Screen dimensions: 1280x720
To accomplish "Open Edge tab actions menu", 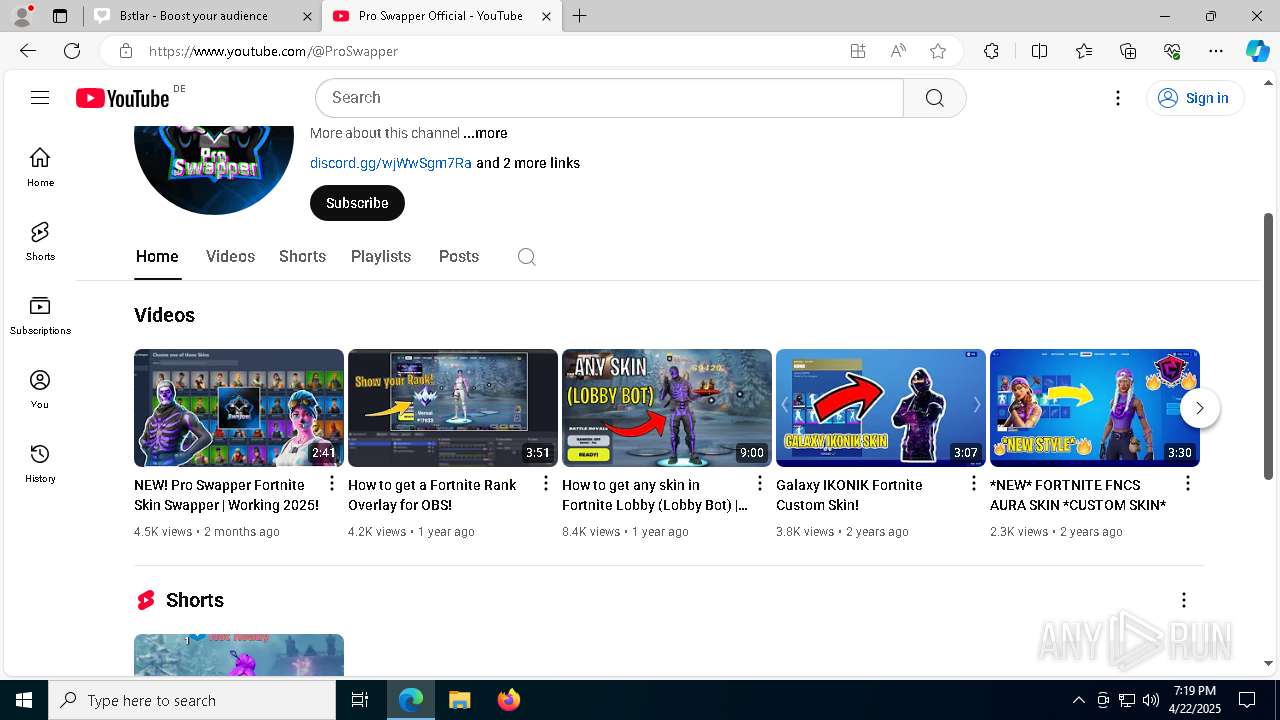I will [x=60, y=16].
